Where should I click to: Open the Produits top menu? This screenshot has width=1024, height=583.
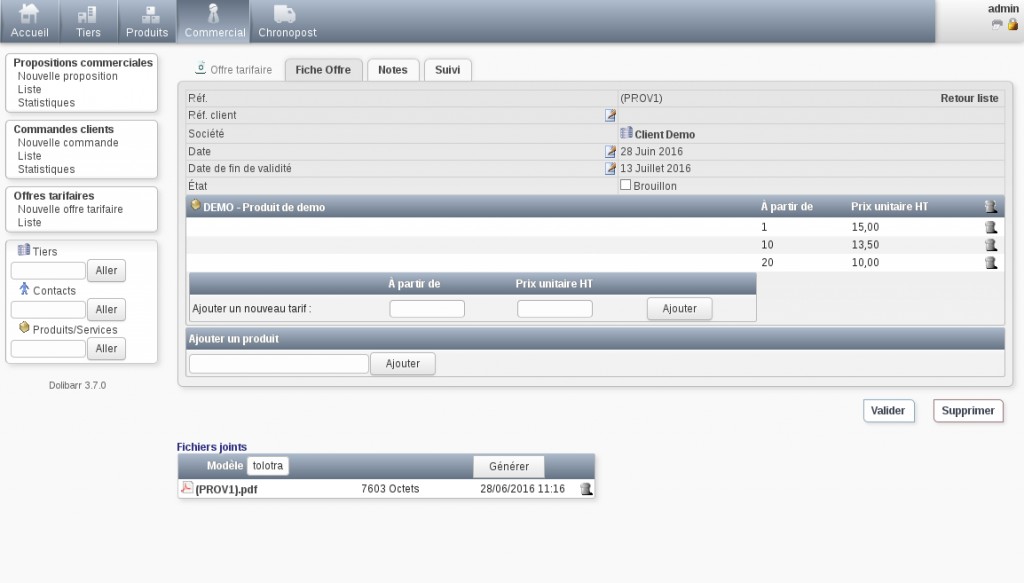coord(147,22)
